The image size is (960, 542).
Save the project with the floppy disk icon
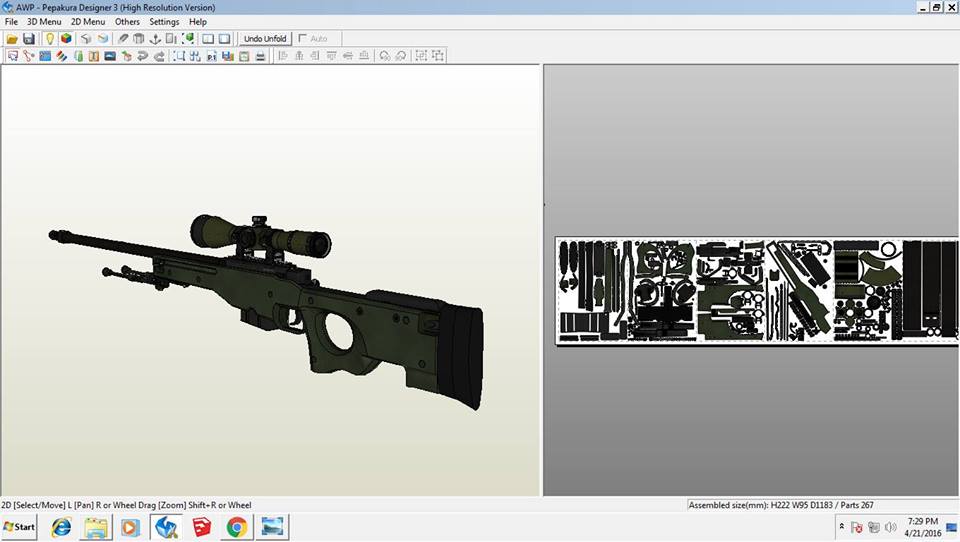[x=29, y=39]
